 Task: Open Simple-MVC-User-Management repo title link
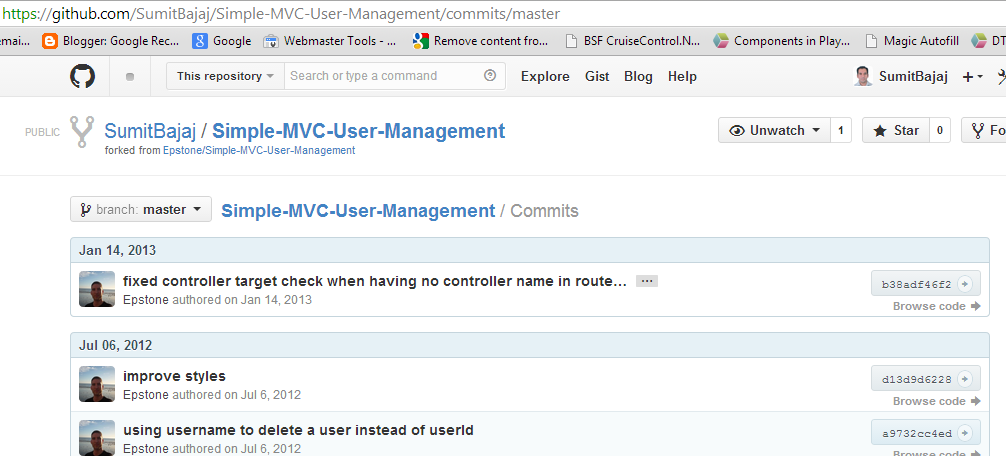[359, 131]
